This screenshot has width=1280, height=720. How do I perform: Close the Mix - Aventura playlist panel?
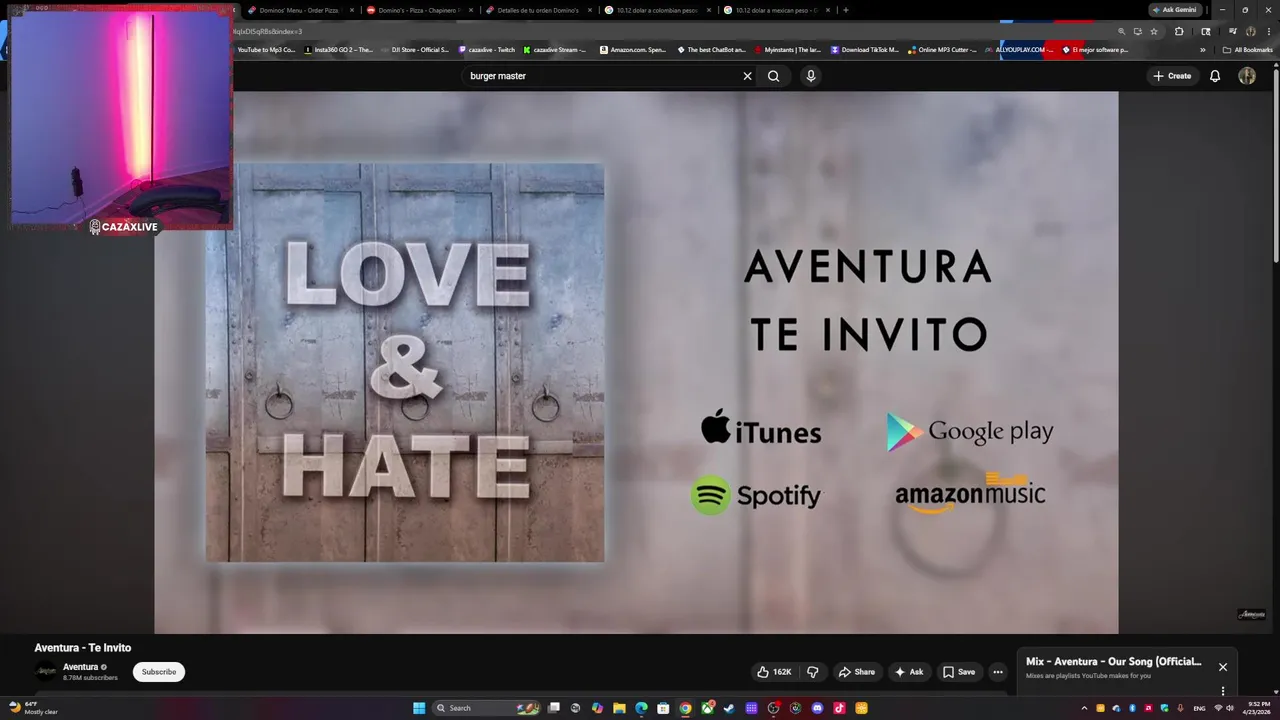pos(1222,667)
